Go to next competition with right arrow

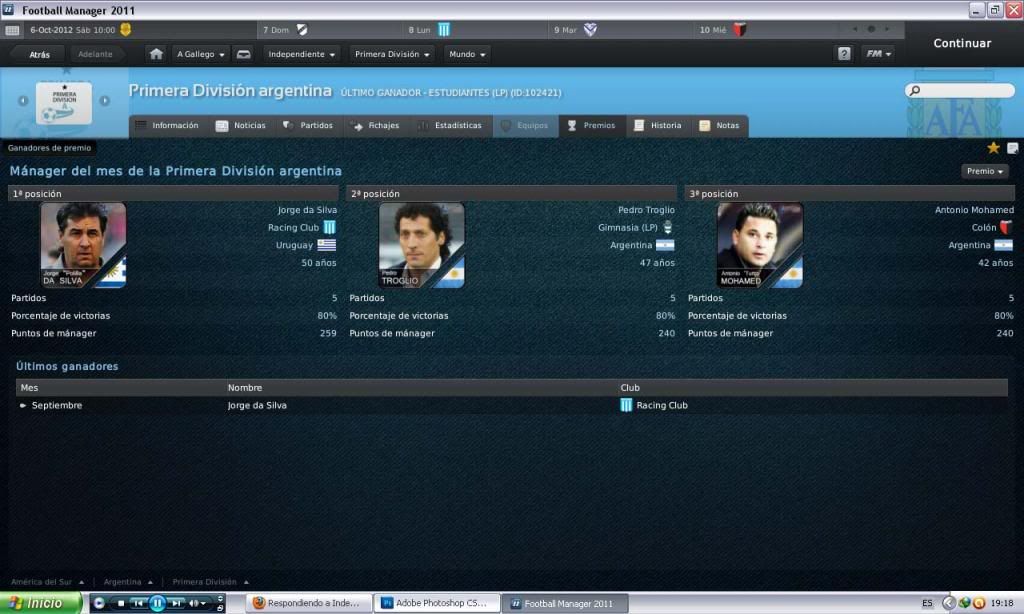tap(104, 101)
